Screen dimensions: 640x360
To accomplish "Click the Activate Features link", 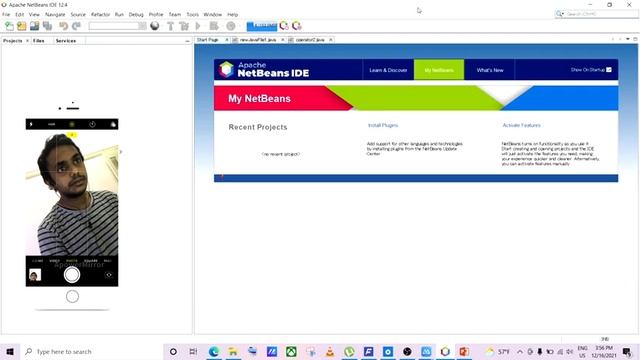I will click(x=521, y=125).
